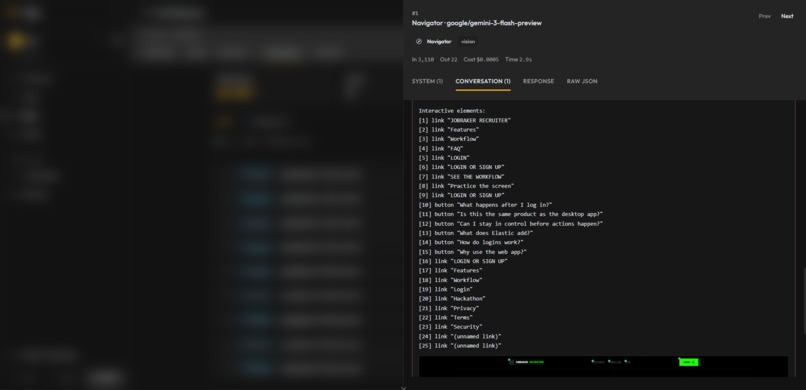Click the webpage screenshot thumbnail at bottom
Image resolution: width=806 pixels, height=390 pixels.
click(x=603, y=366)
